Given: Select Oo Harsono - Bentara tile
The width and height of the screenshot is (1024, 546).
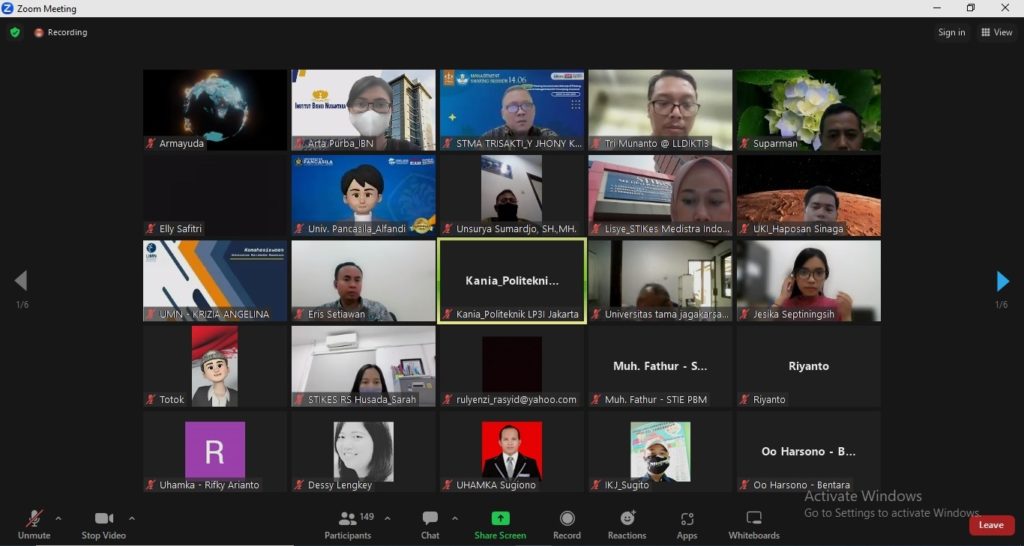Looking at the screenshot, I should [808, 452].
